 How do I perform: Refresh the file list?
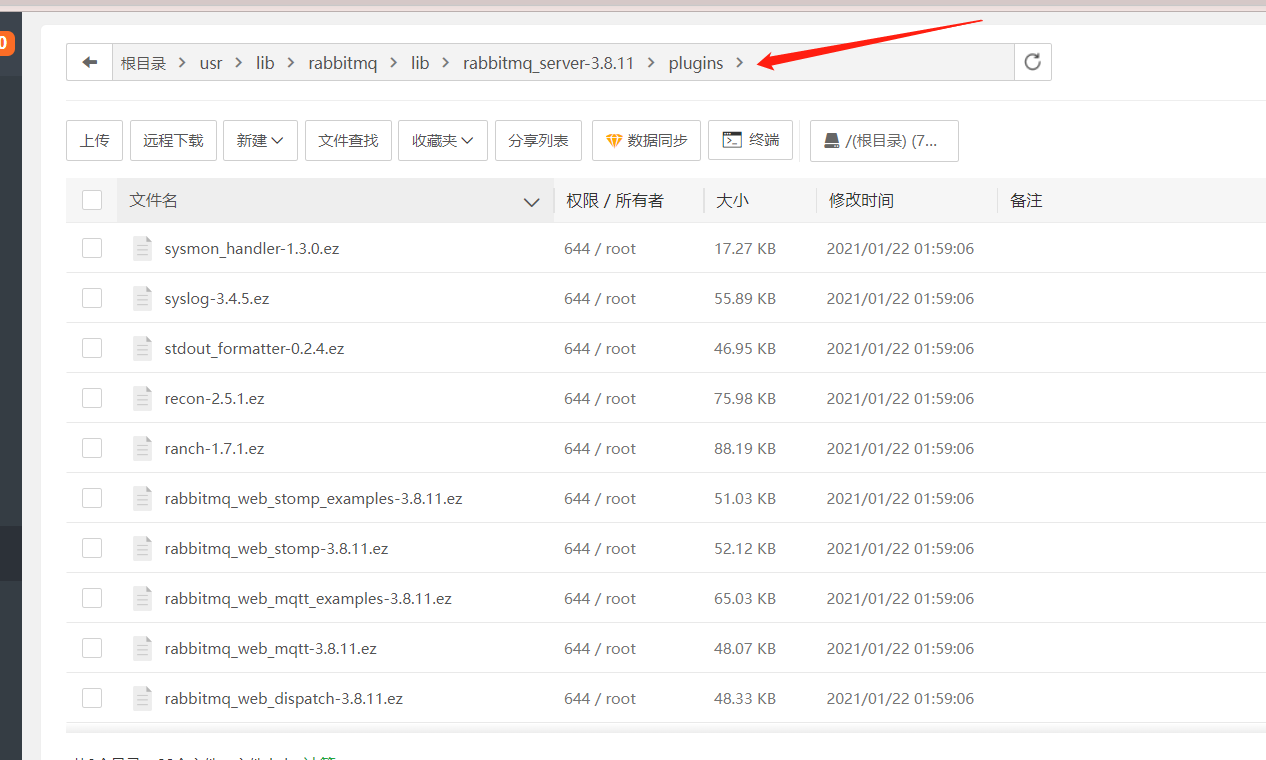[x=1032, y=62]
